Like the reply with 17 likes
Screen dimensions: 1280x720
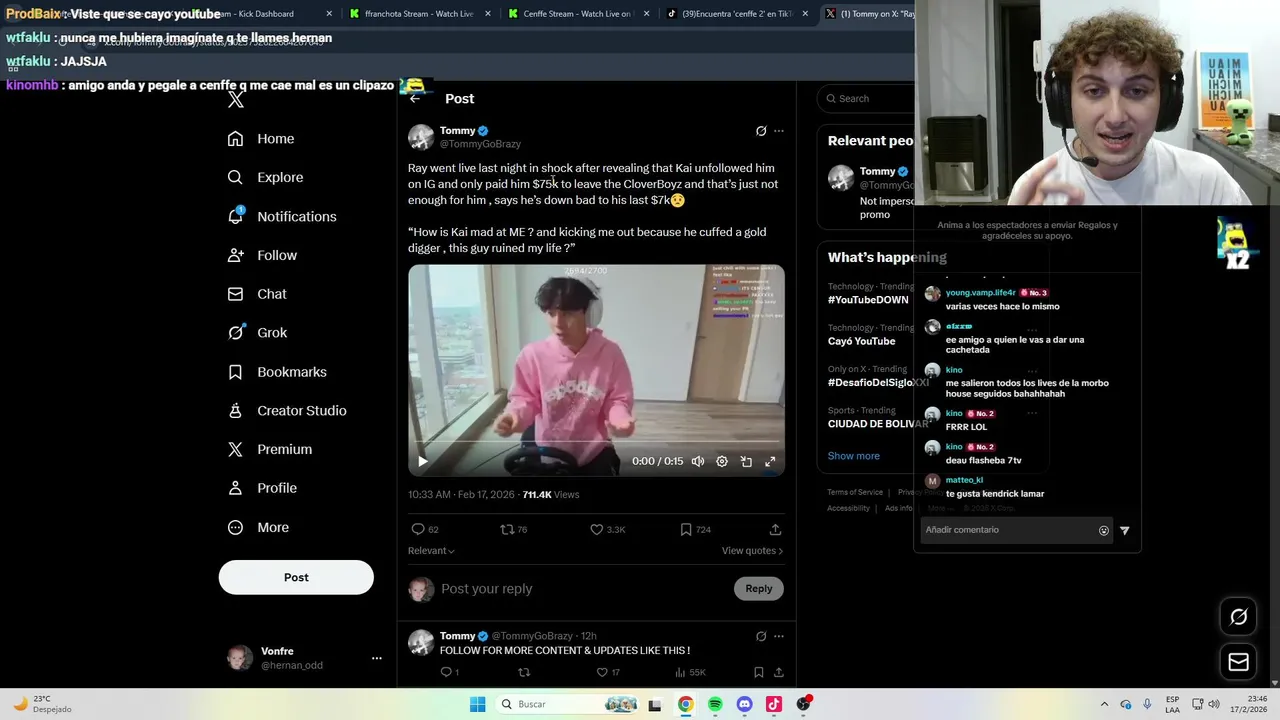coord(601,672)
